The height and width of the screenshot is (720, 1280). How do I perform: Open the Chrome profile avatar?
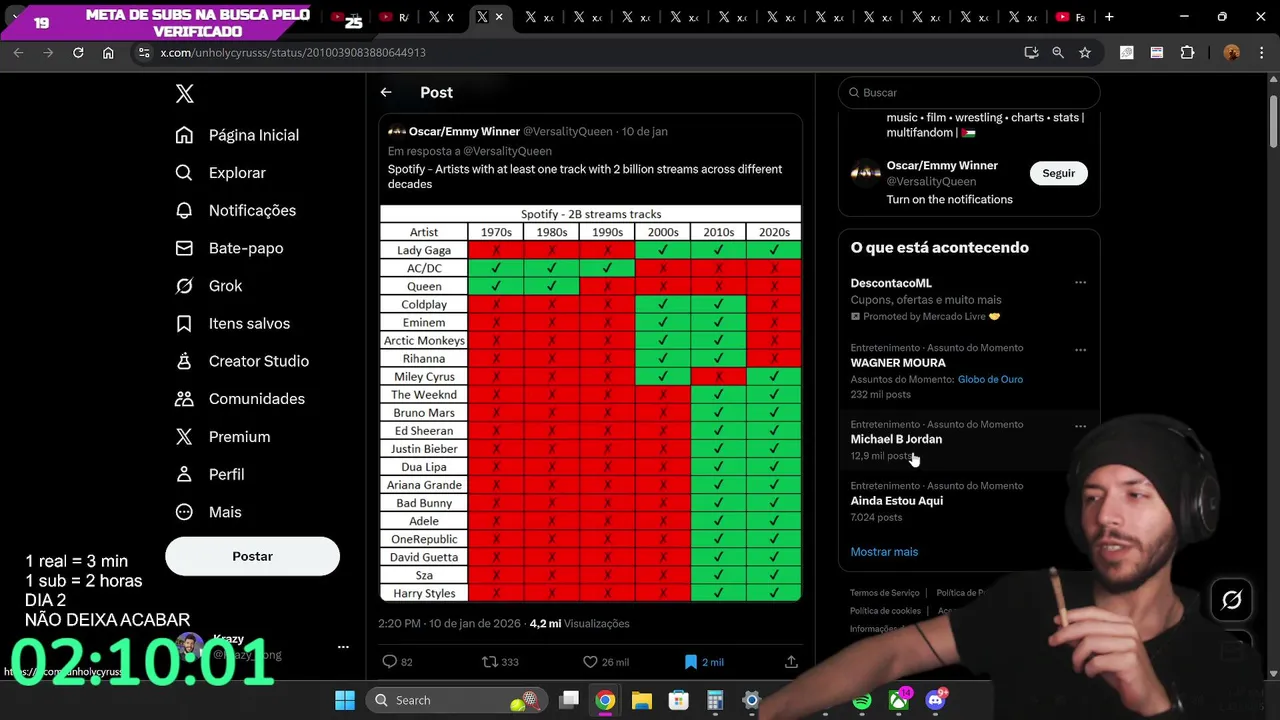pos(1232,53)
